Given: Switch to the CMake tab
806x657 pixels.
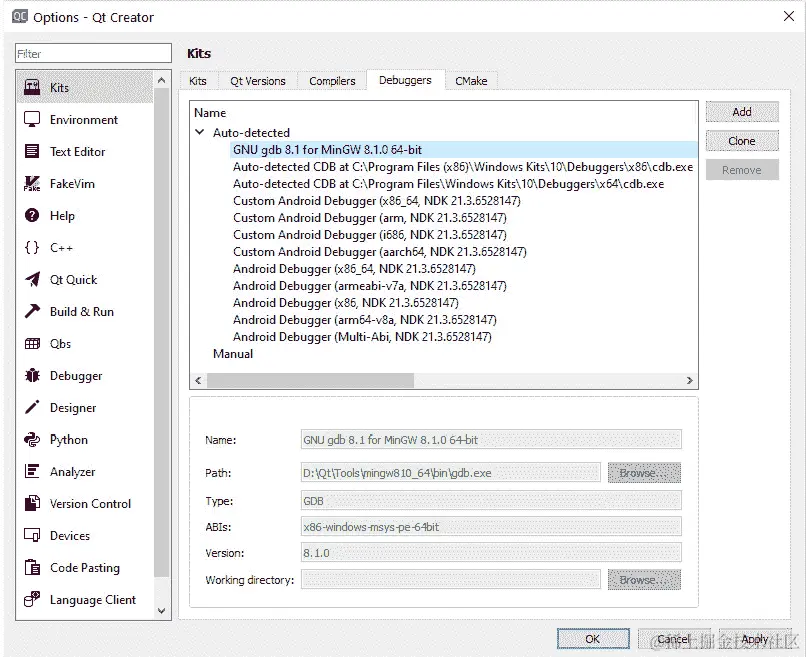Looking at the screenshot, I should (471, 81).
